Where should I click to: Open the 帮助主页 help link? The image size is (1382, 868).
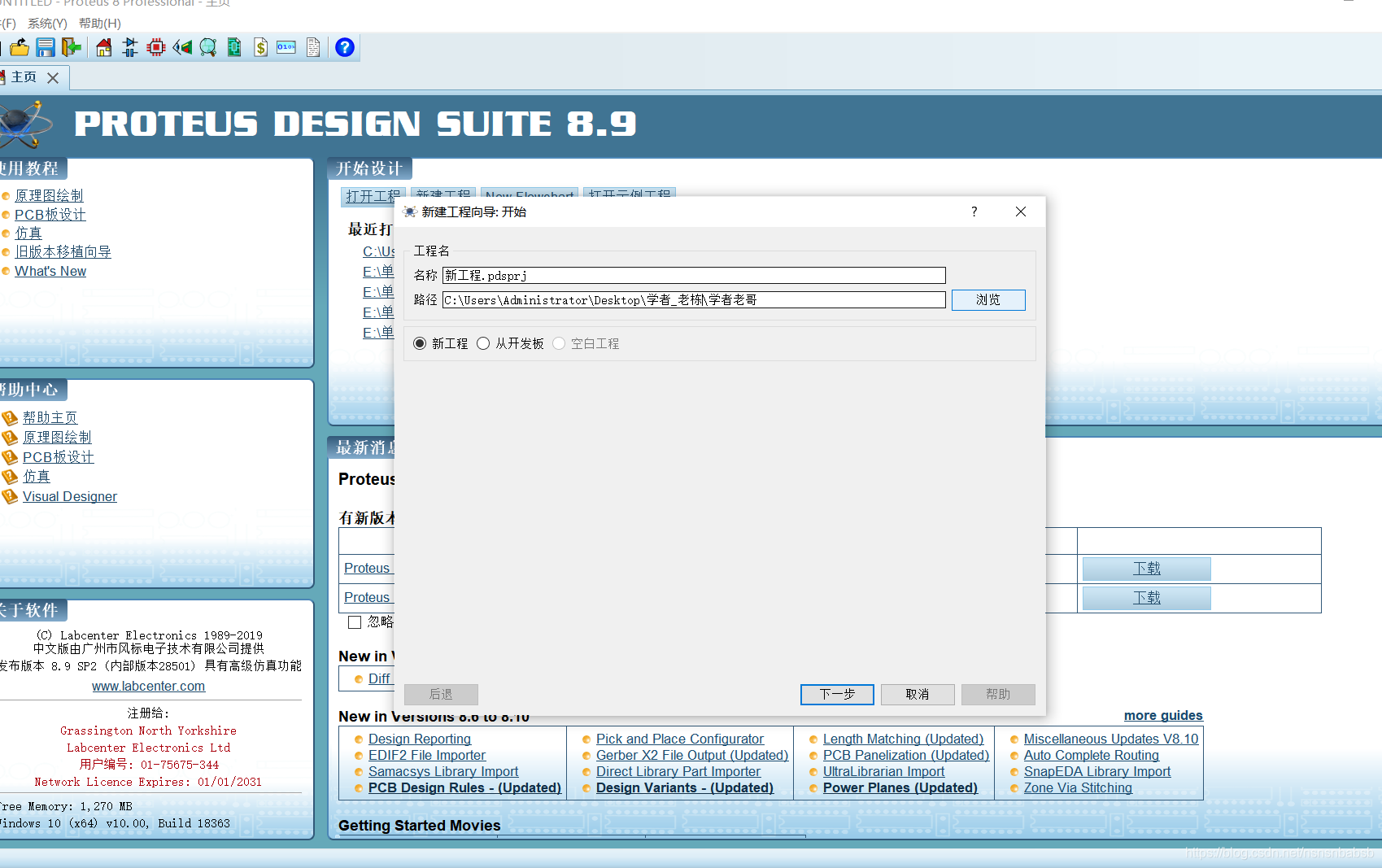[50, 417]
